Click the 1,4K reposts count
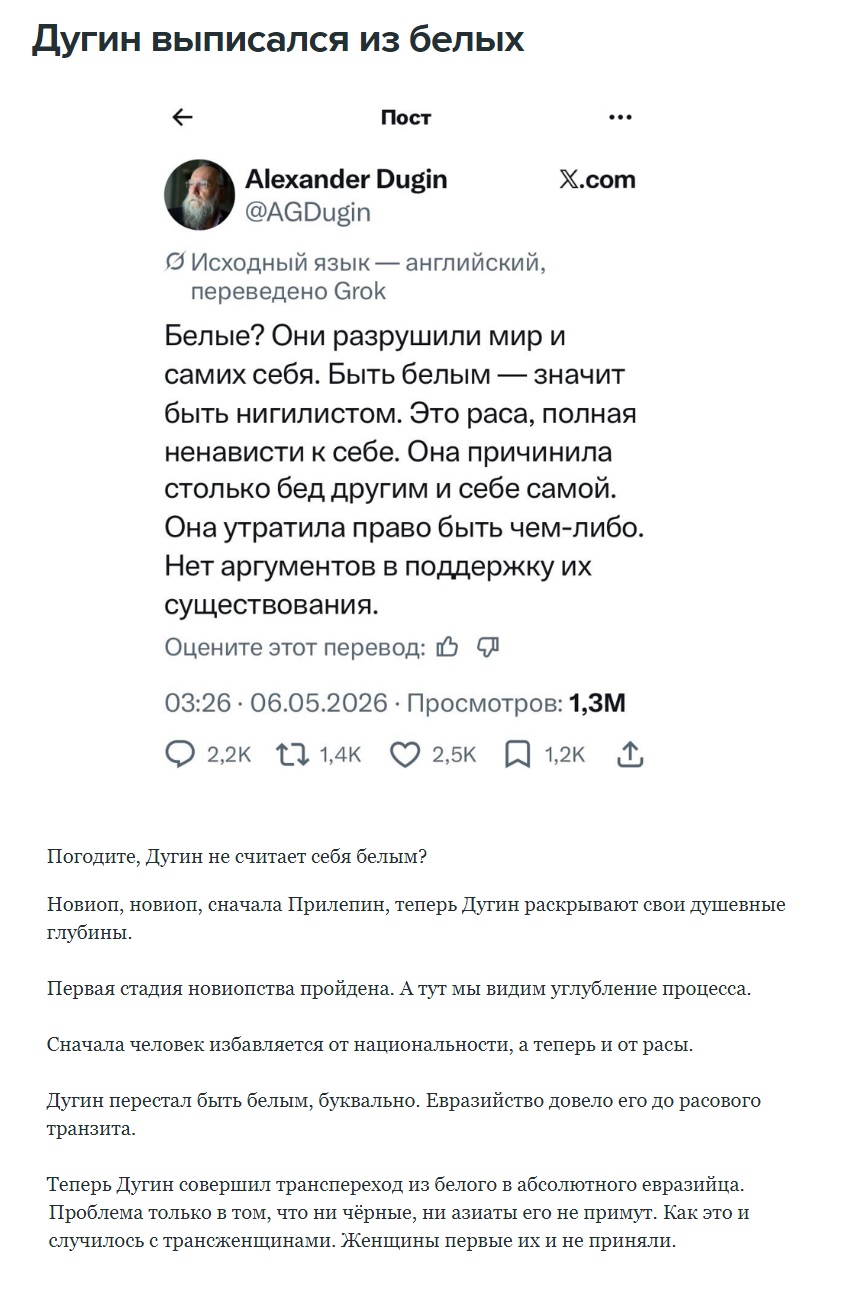This screenshot has height=1308, width=848. pyautogui.click(x=340, y=755)
